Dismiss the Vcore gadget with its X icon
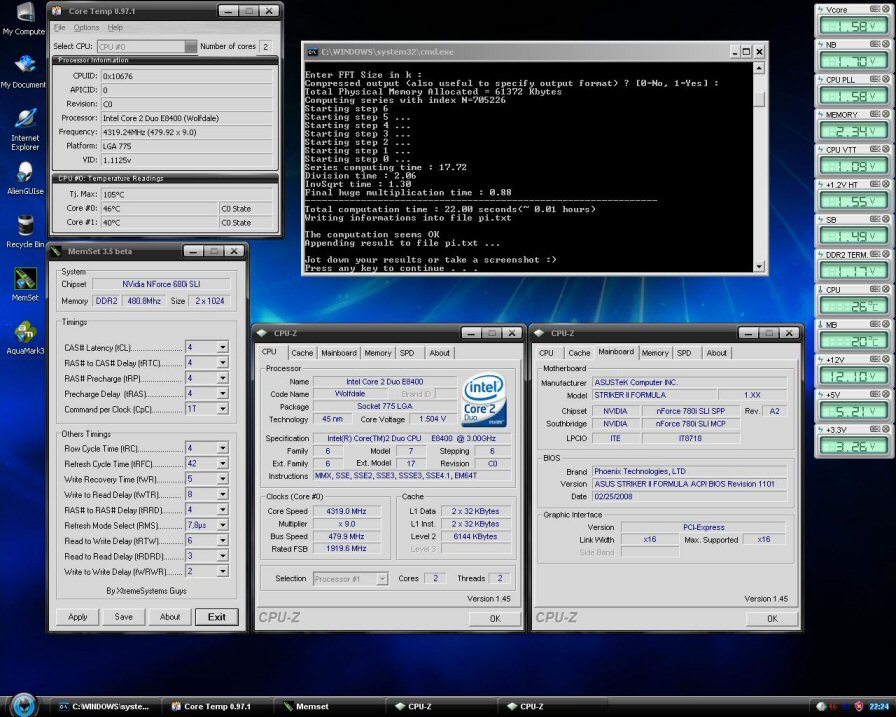896x717 pixels. click(x=886, y=9)
